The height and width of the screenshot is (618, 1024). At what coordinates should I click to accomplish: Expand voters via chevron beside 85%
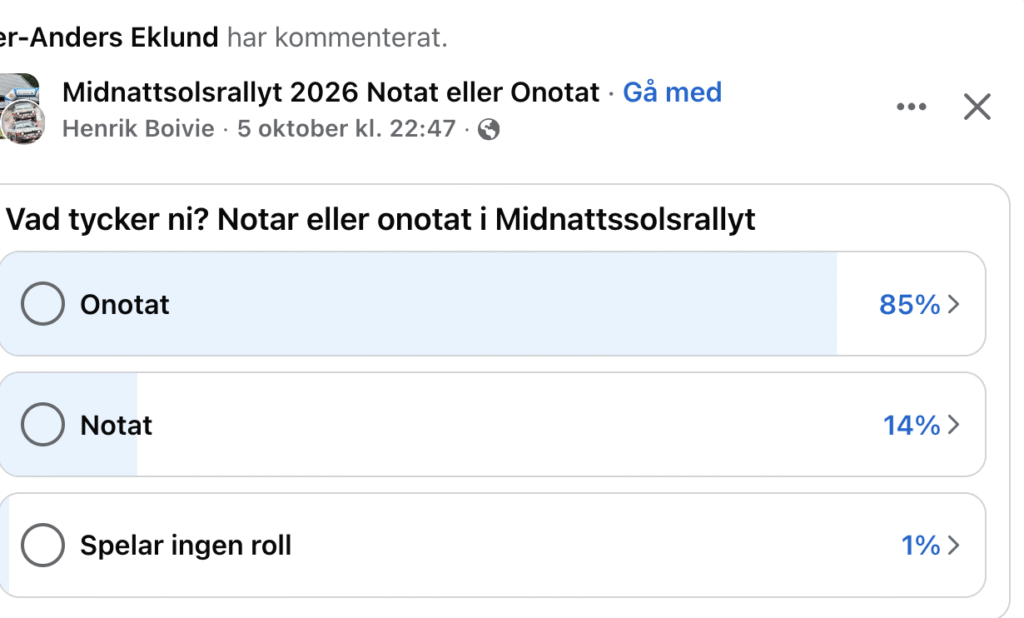(x=953, y=304)
